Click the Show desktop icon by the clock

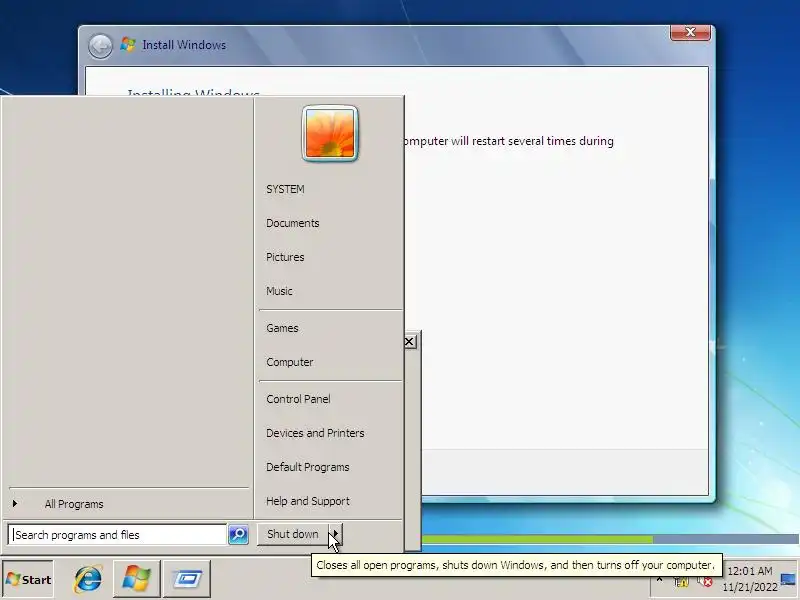point(788,579)
